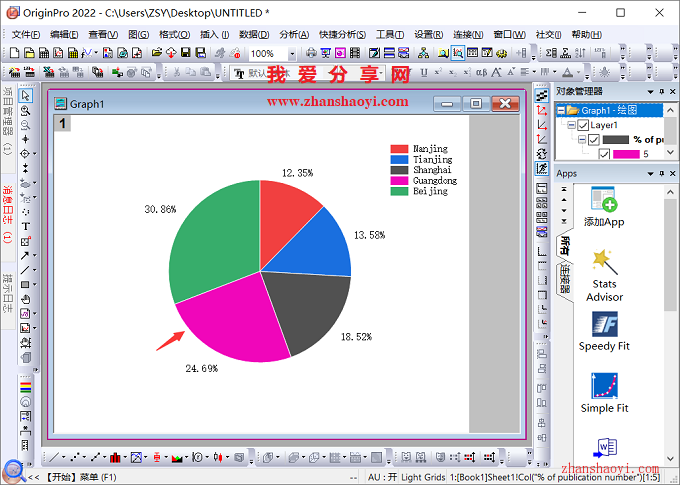Open the font color dropdown arrow
The width and height of the screenshot is (680, 485).
pyautogui.click(x=578, y=72)
